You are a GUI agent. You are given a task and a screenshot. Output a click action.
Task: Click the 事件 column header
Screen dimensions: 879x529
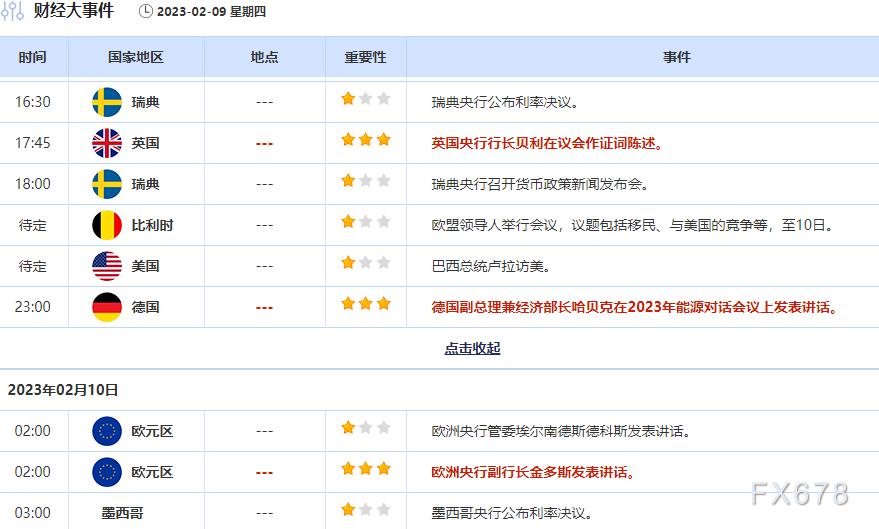677,57
